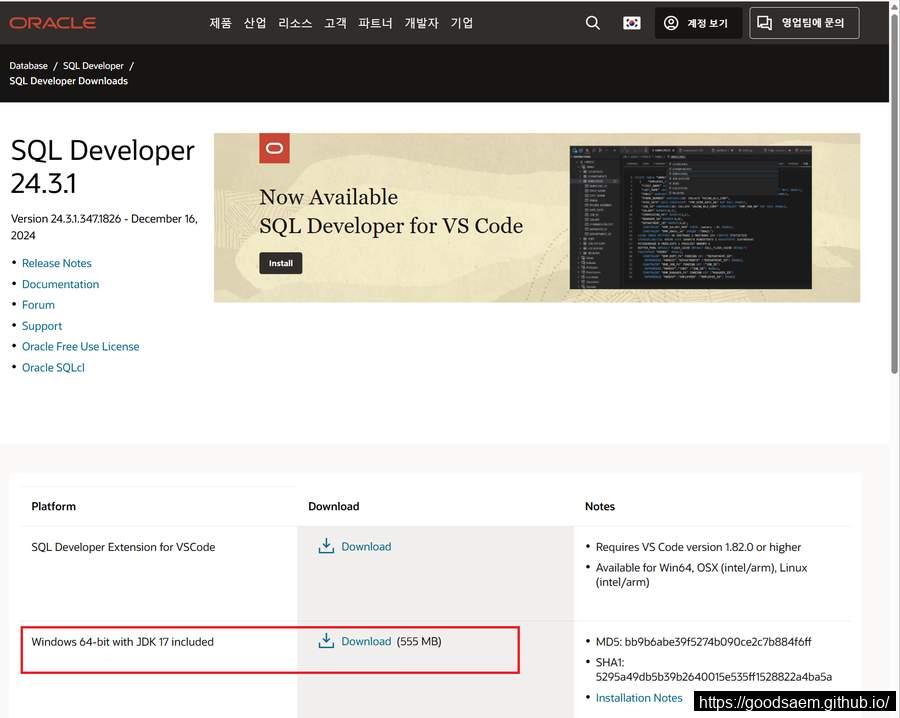Click the VS Code editor screenshot thumbnail

(690, 218)
